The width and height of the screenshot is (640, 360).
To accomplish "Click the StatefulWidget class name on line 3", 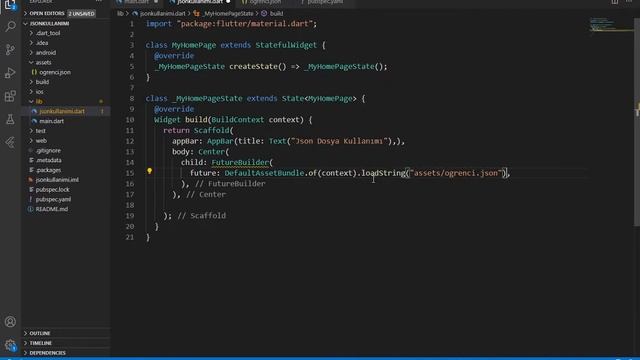I will click(286, 45).
